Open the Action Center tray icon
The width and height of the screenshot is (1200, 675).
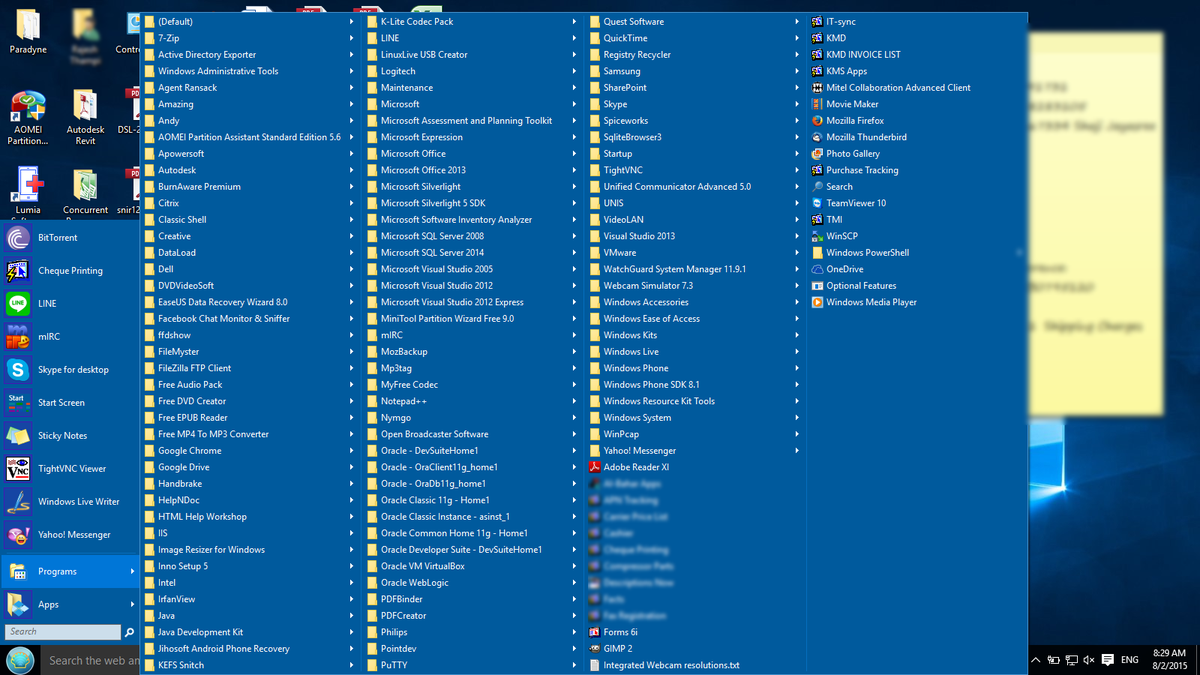1106,659
